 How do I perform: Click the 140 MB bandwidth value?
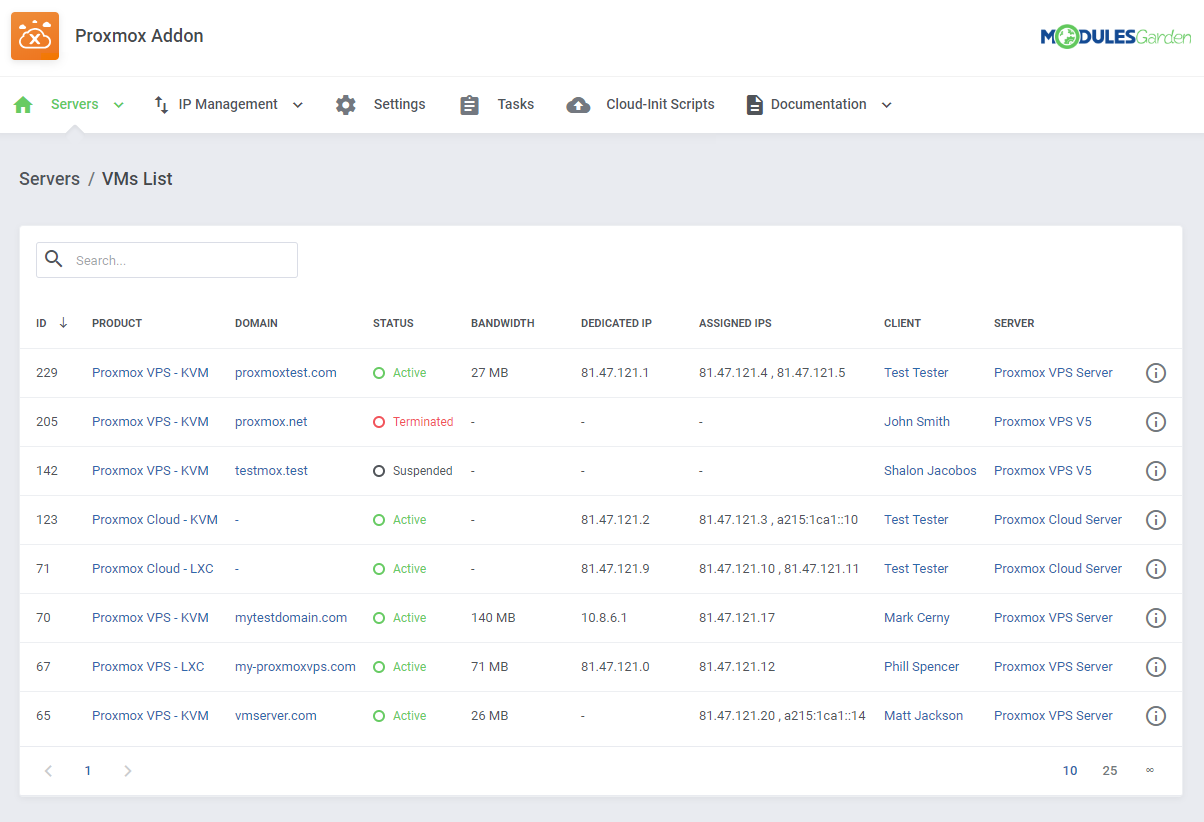[493, 618]
